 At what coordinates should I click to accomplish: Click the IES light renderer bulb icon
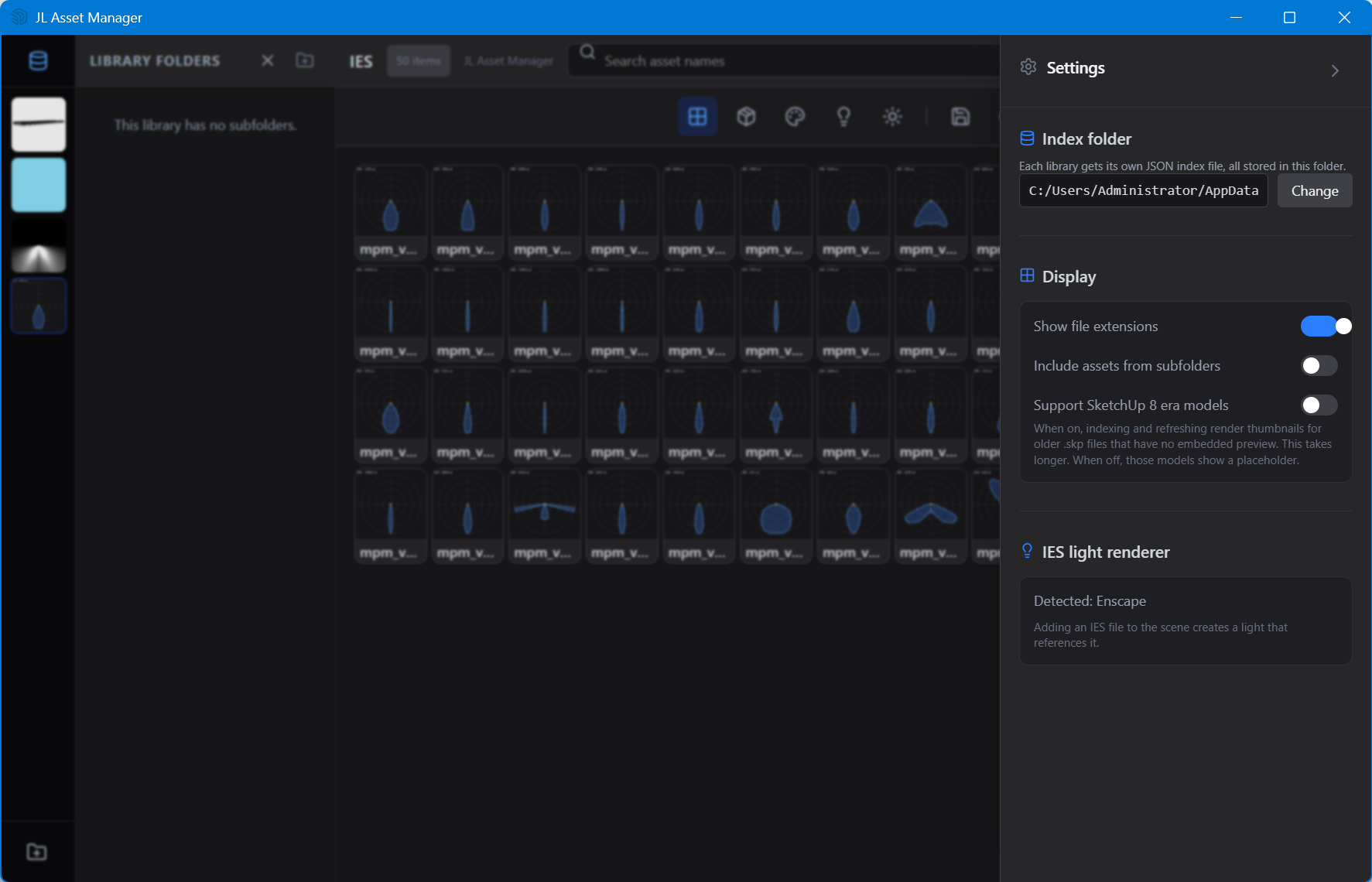pyautogui.click(x=1027, y=551)
